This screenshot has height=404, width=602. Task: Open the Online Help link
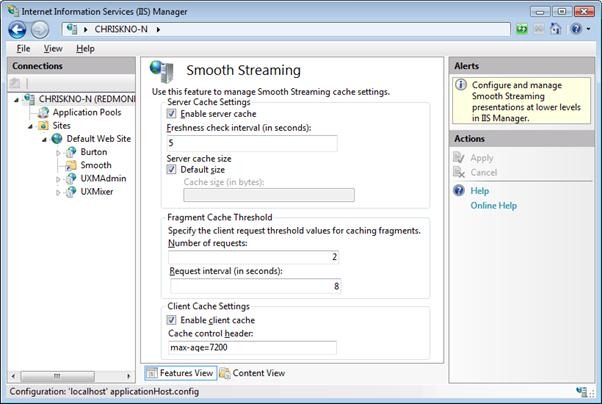pos(494,205)
